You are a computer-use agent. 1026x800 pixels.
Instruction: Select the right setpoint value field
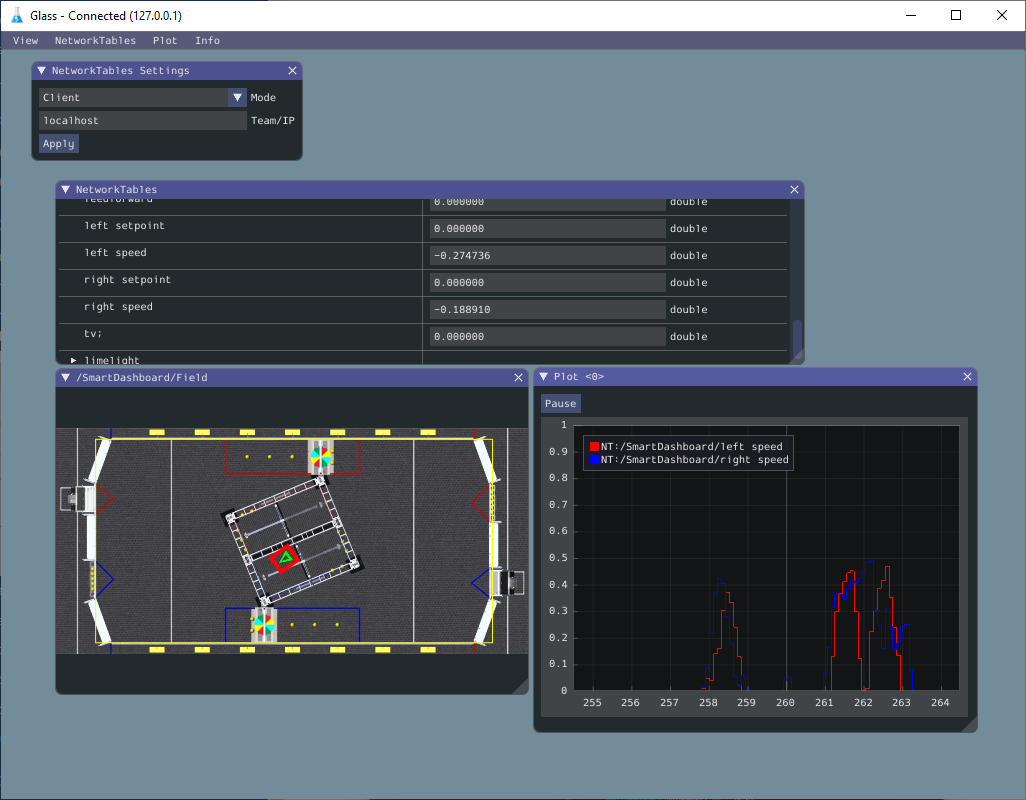[x=547, y=282]
